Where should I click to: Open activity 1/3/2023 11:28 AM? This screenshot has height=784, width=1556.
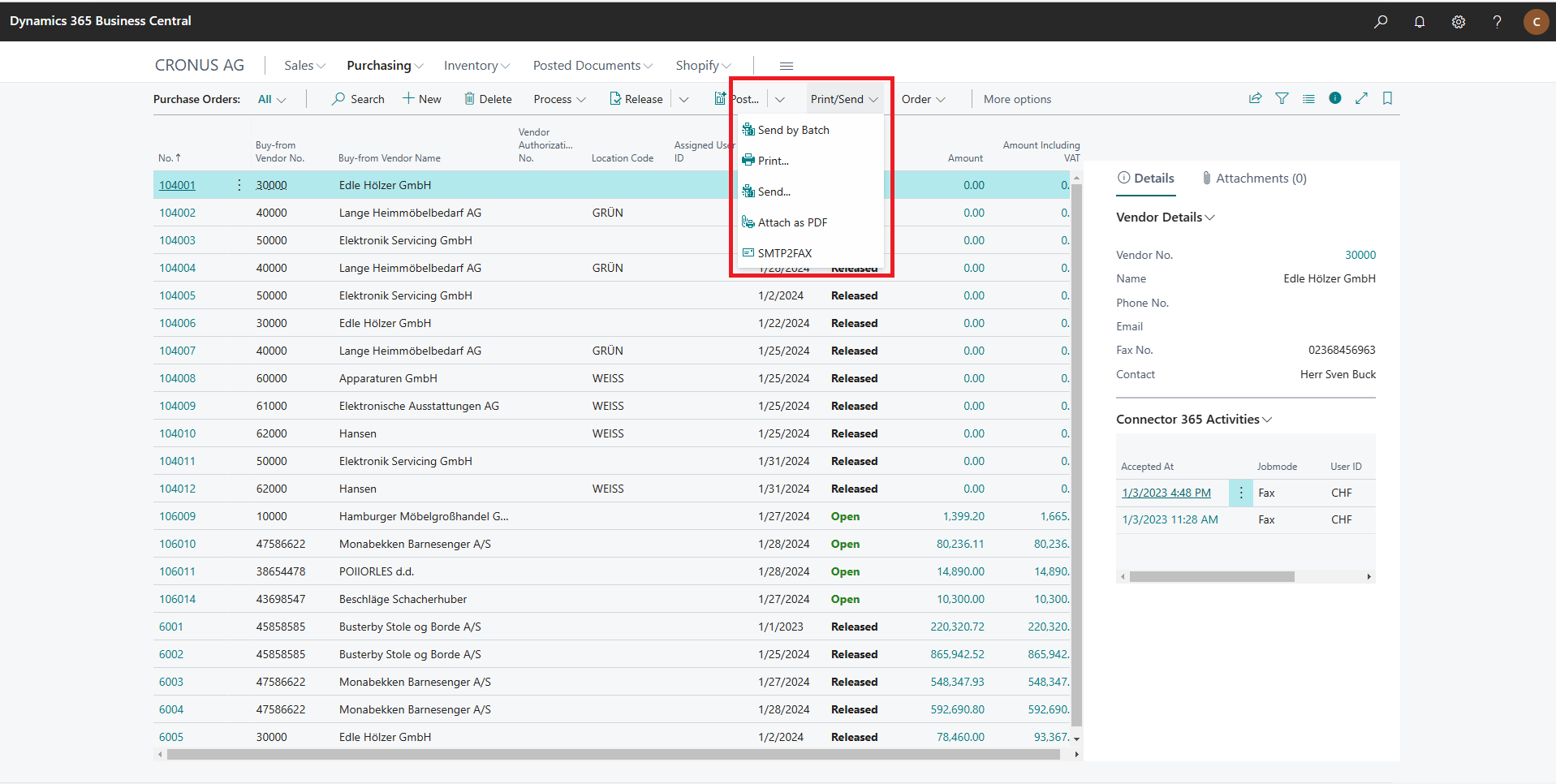tap(1170, 519)
